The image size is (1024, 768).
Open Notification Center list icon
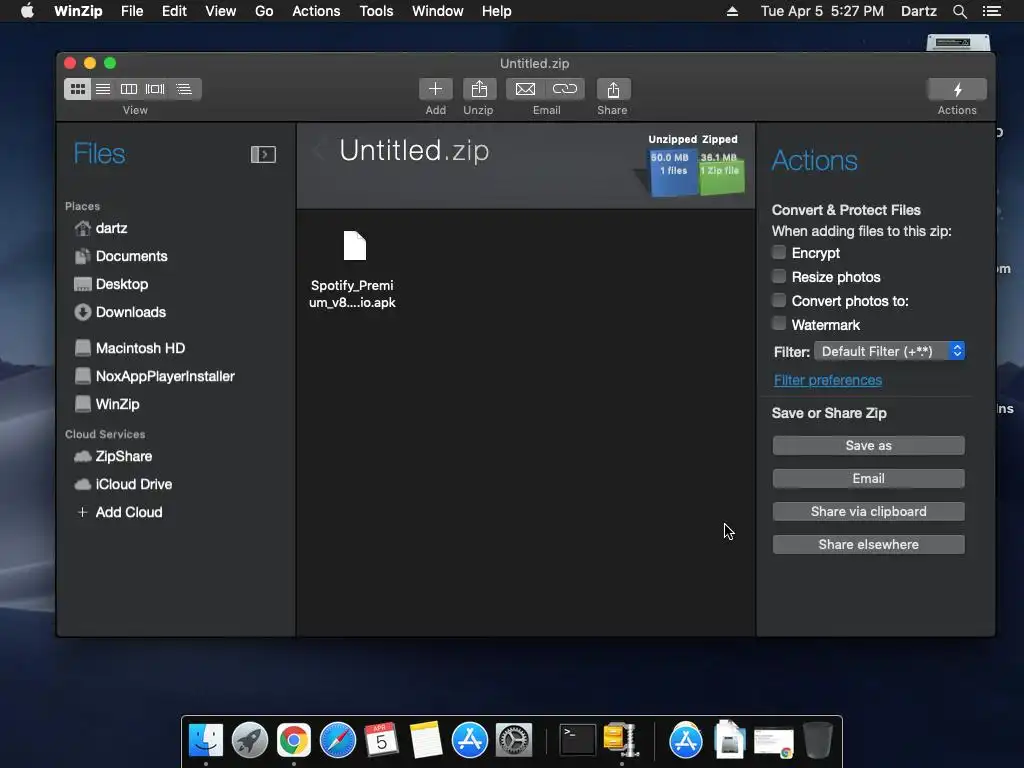pos(992,11)
